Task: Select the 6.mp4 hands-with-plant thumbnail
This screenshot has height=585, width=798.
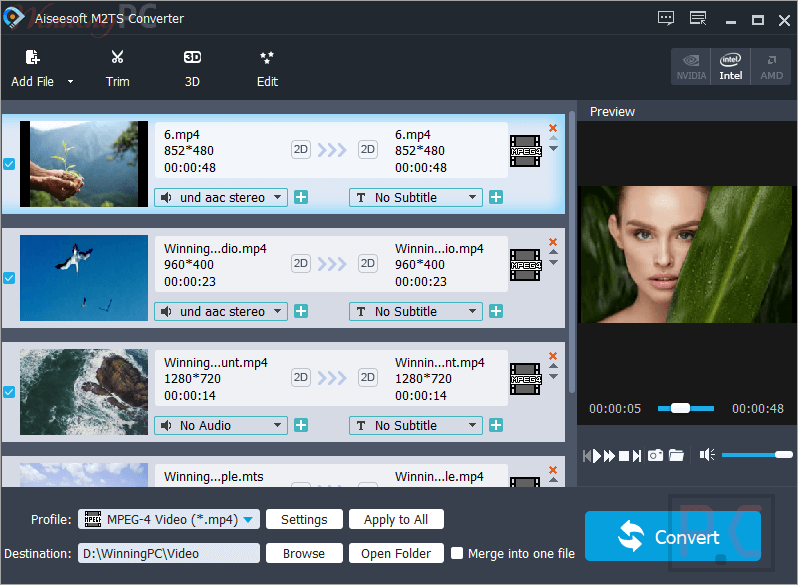Action: pyautogui.click(x=84, y=164)
